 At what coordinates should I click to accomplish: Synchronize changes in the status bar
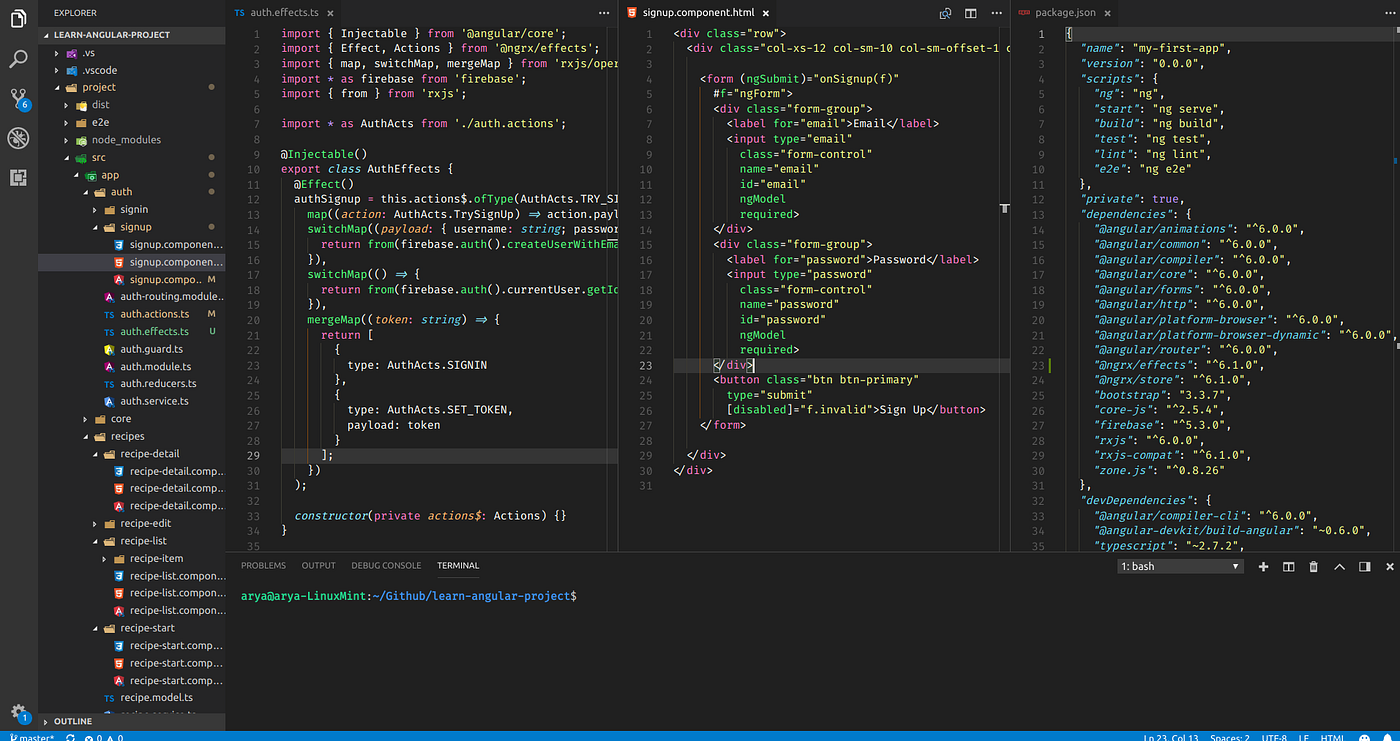point(70,737)
